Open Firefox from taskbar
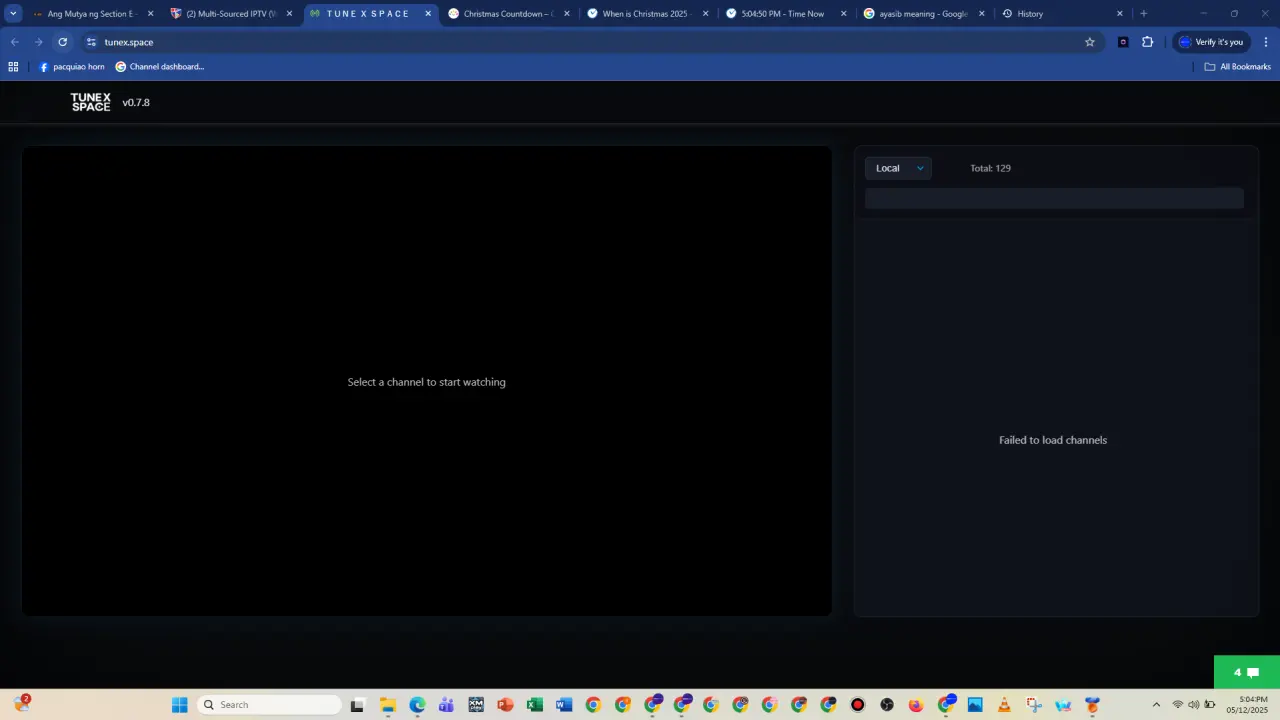 [x=916, y=705]
